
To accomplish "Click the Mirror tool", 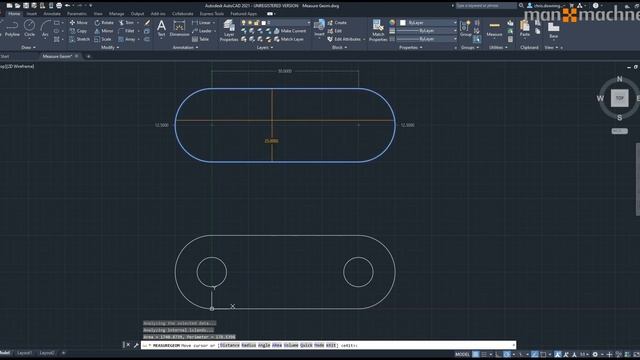I will [103, 31].
